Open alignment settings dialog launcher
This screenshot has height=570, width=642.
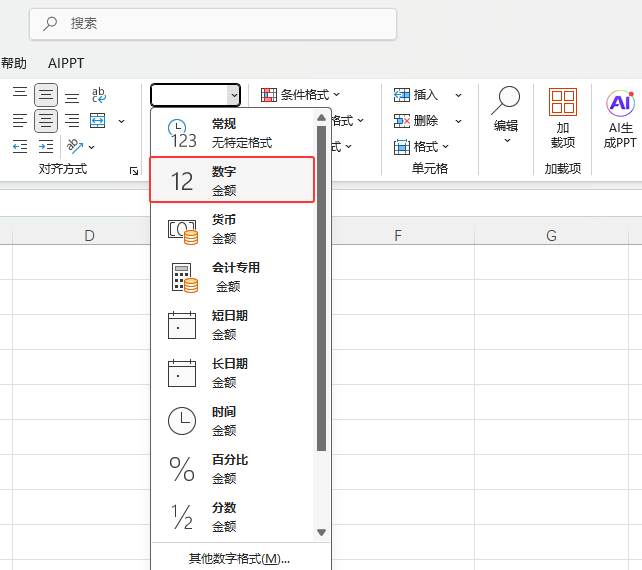click(134, 171)
